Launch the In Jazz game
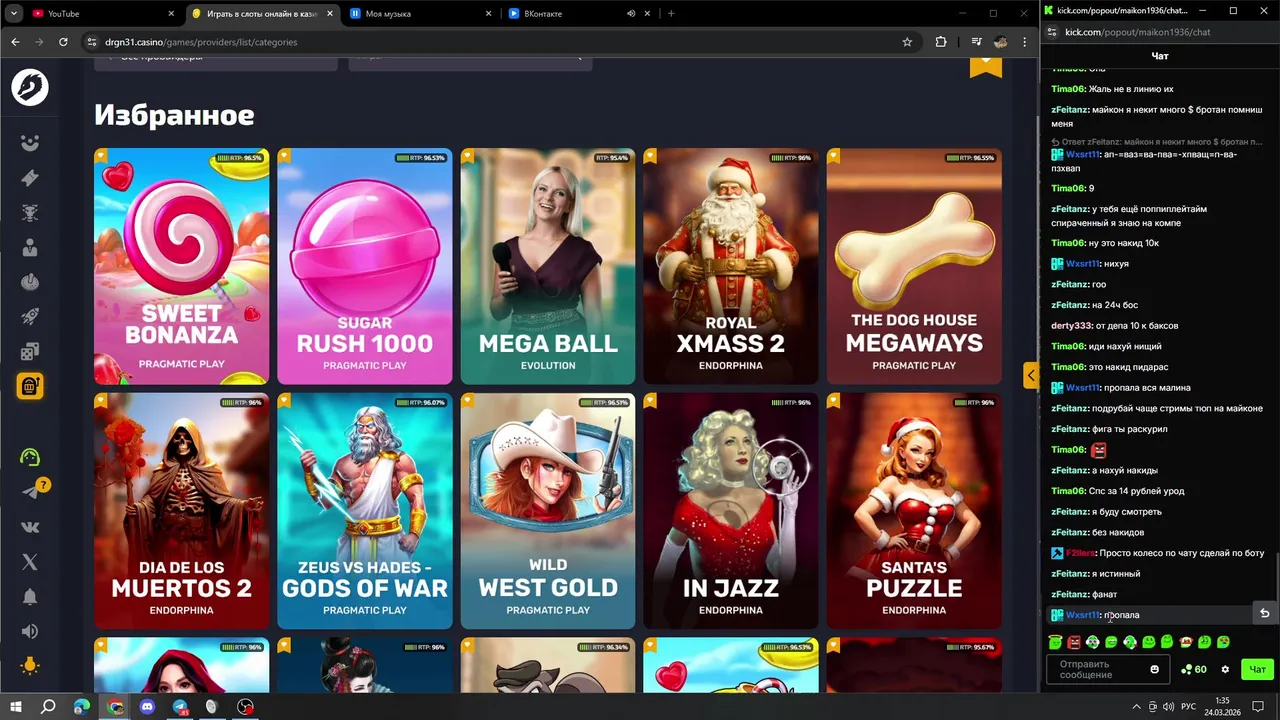Image resolution: width=1280 pixels, height=720 pixels. (731, 511)
